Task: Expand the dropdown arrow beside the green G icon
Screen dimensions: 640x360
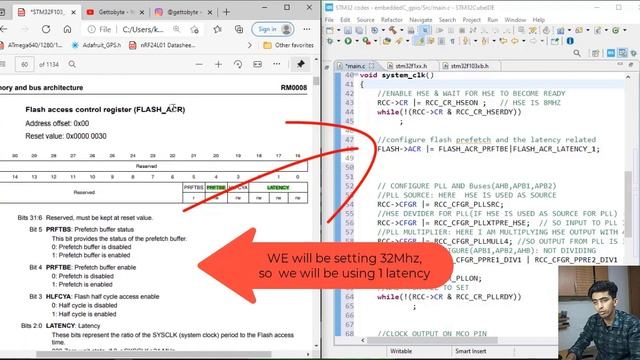Action: 624,30
